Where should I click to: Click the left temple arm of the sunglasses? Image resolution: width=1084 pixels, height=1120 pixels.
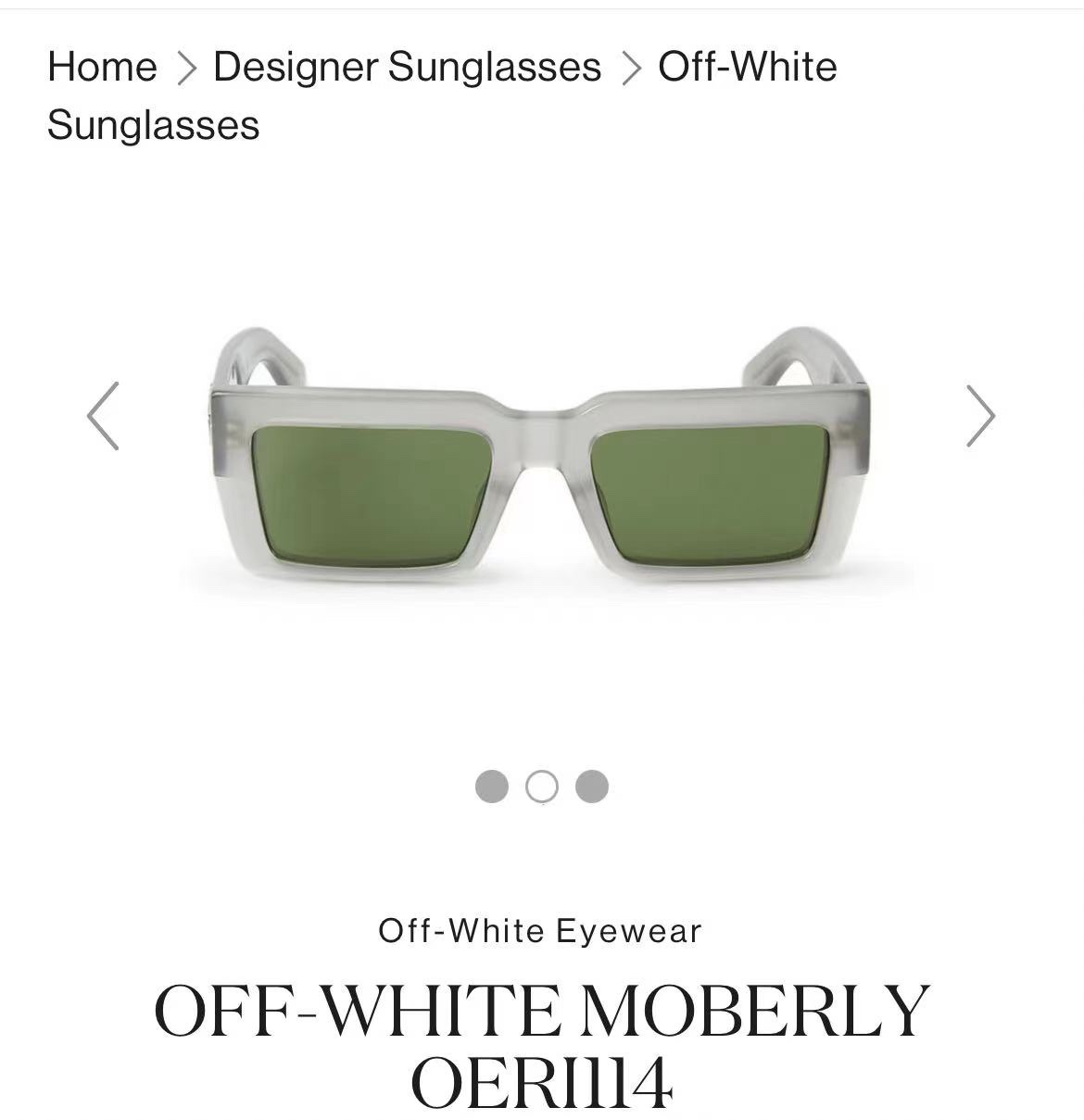[253, 358]
